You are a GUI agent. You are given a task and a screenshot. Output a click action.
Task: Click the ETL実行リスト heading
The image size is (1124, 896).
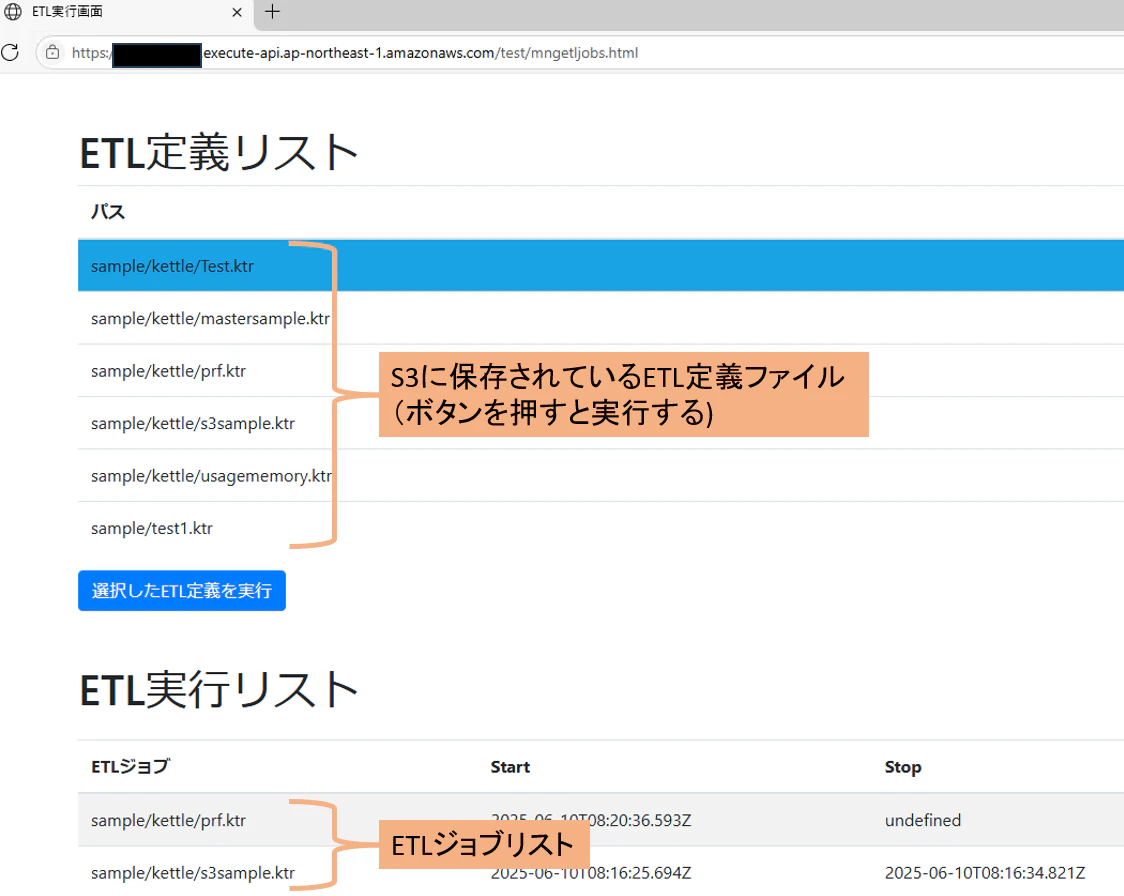219,690
